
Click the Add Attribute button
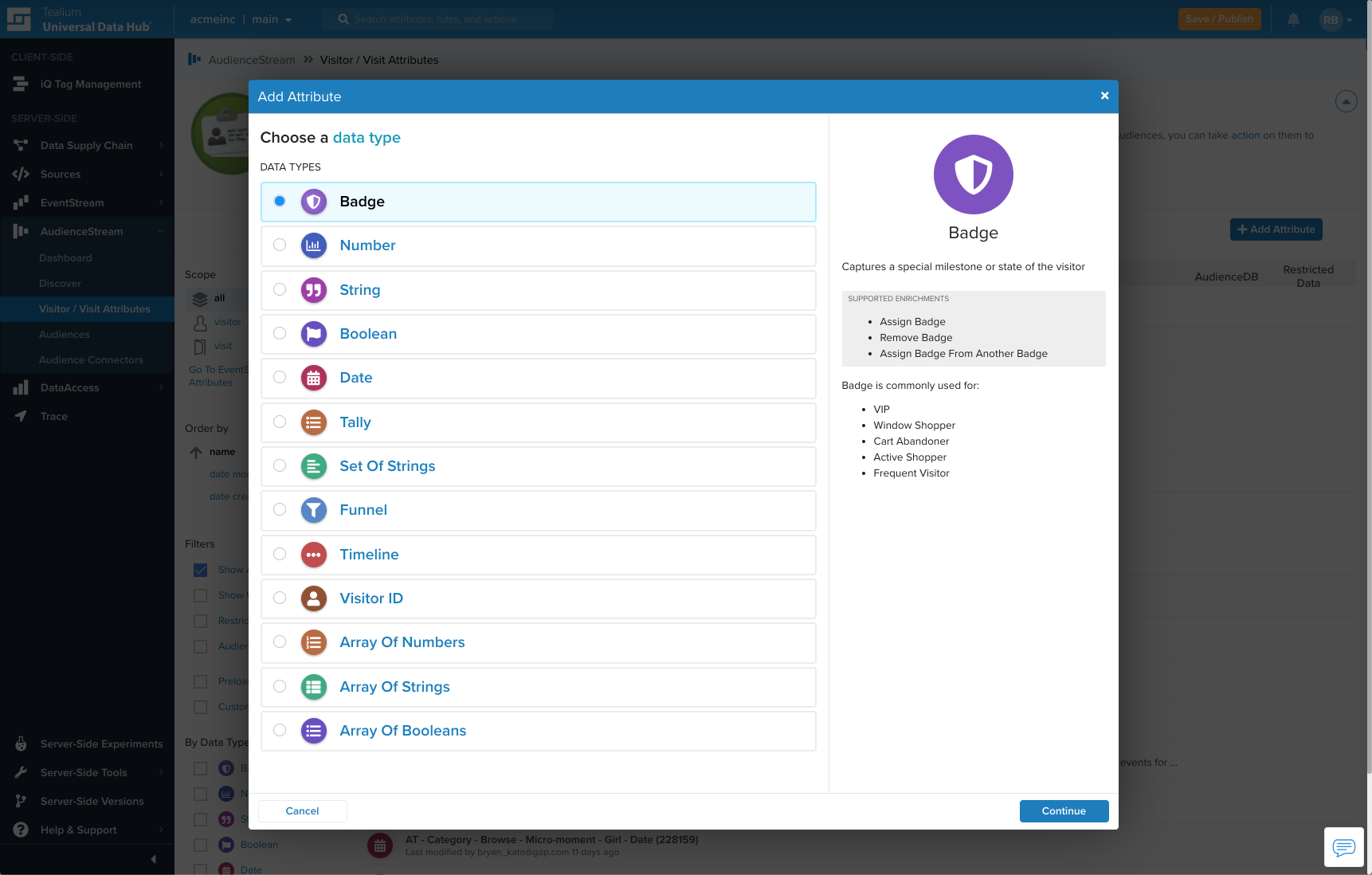(x=1276, y=230)
